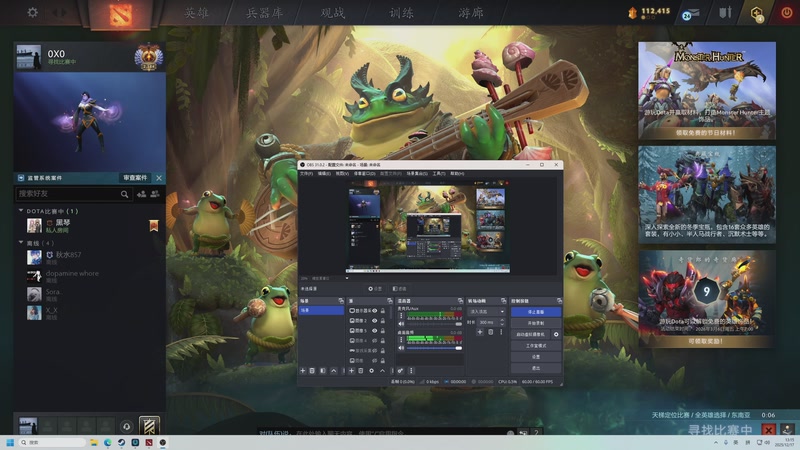Click the start recording button in OBS

(536, 323)
